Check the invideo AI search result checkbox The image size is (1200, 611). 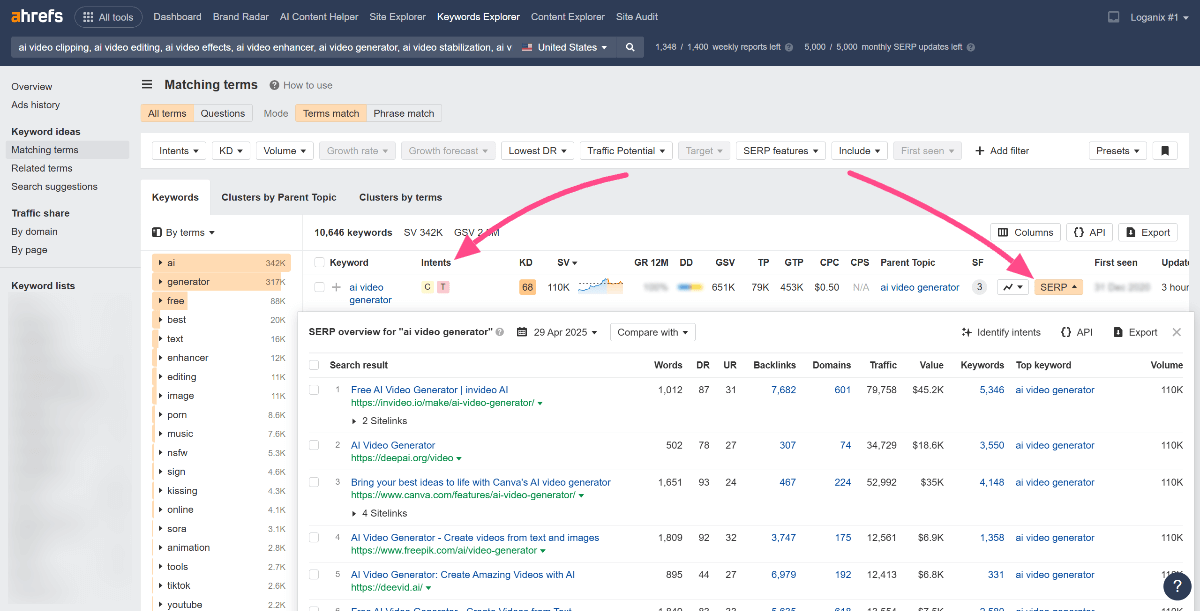314,390
